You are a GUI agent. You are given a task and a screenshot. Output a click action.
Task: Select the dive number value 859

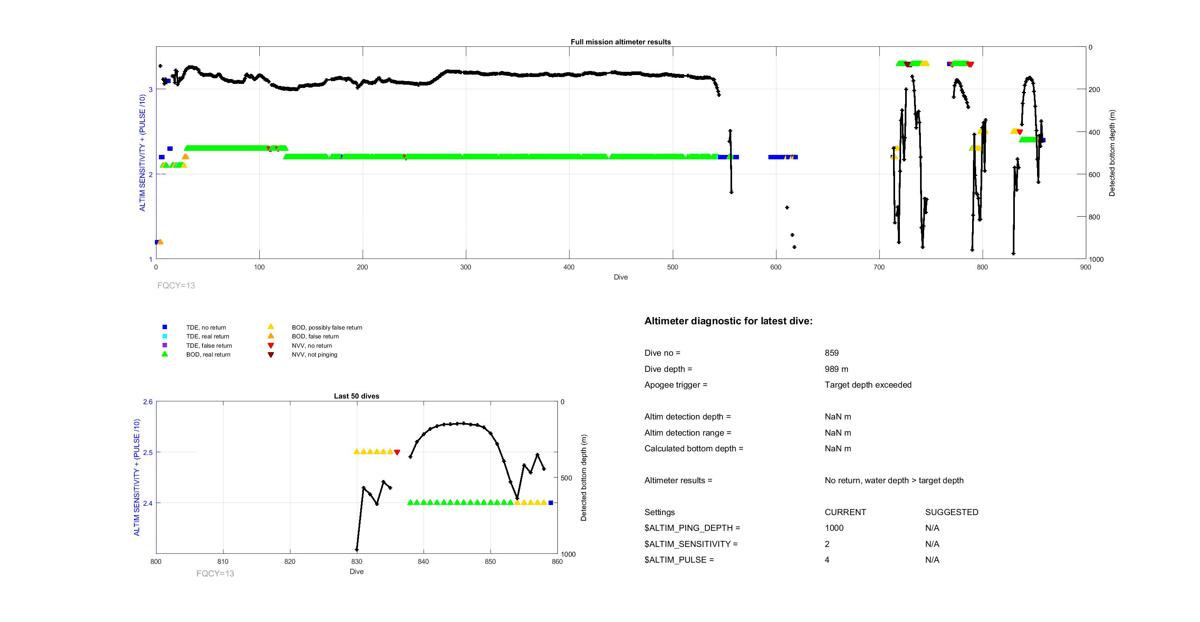(832, 353)
